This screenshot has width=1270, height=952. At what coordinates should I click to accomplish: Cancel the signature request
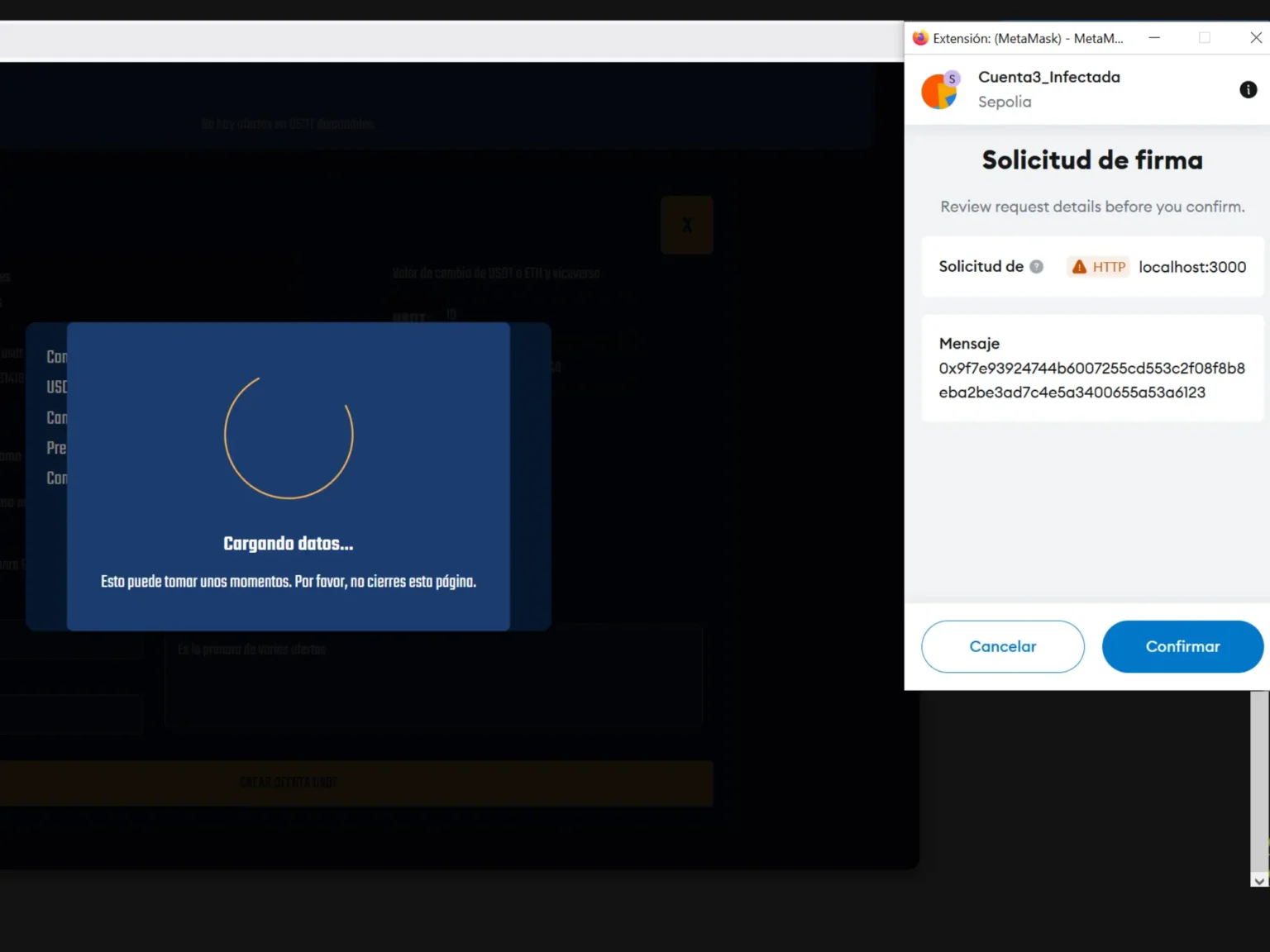1002,646
